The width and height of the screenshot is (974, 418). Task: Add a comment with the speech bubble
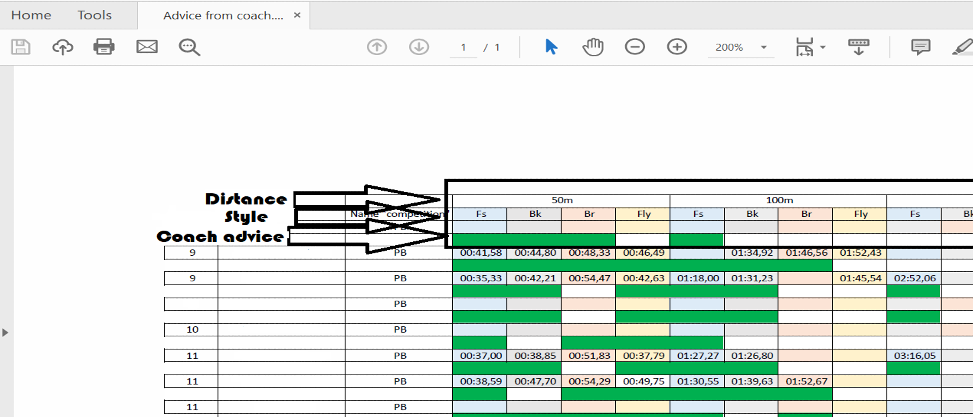pos(920,47)
